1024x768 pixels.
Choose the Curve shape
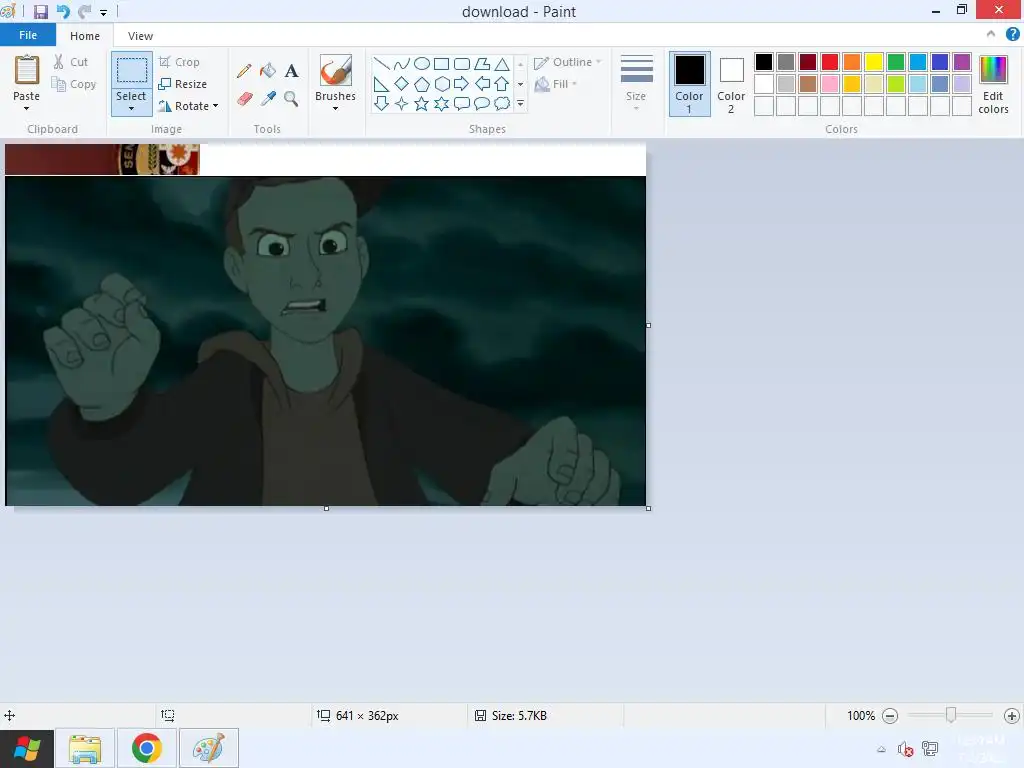point(402,63)
